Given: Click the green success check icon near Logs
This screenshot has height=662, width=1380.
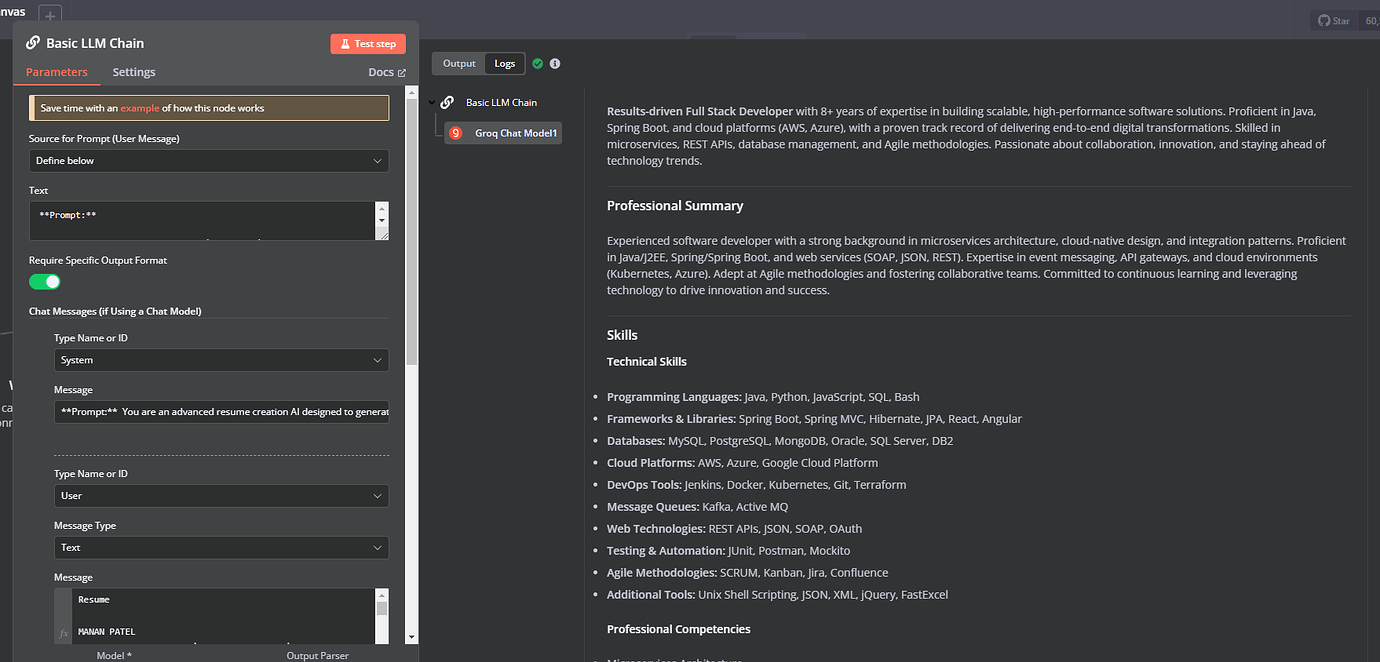Looking at the screenshot, I should 538,62.
